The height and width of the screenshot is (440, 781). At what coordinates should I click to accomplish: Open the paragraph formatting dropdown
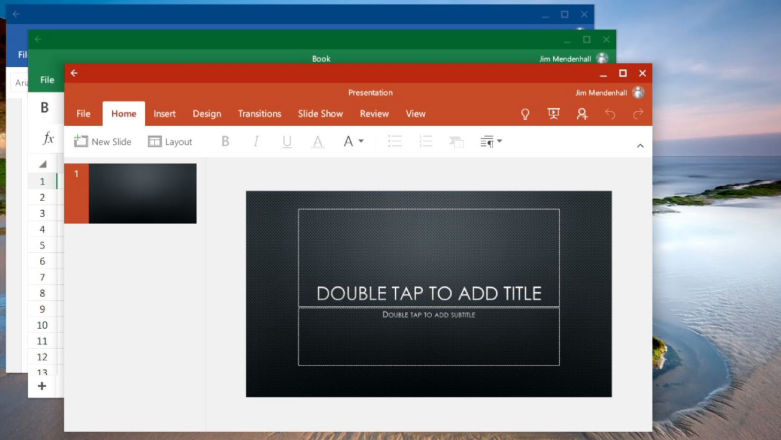[x=491, y=142]
